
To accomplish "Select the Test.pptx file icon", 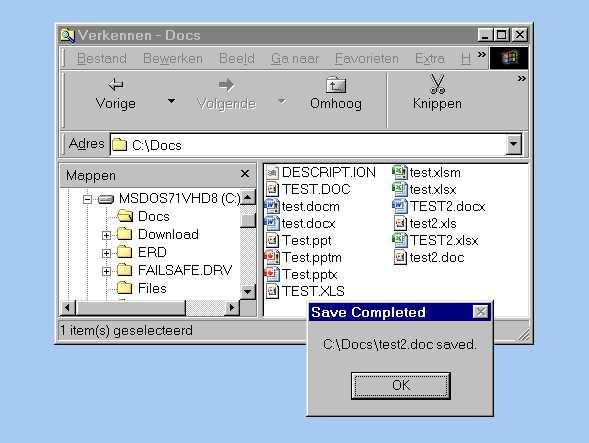I will coord(272,274).
